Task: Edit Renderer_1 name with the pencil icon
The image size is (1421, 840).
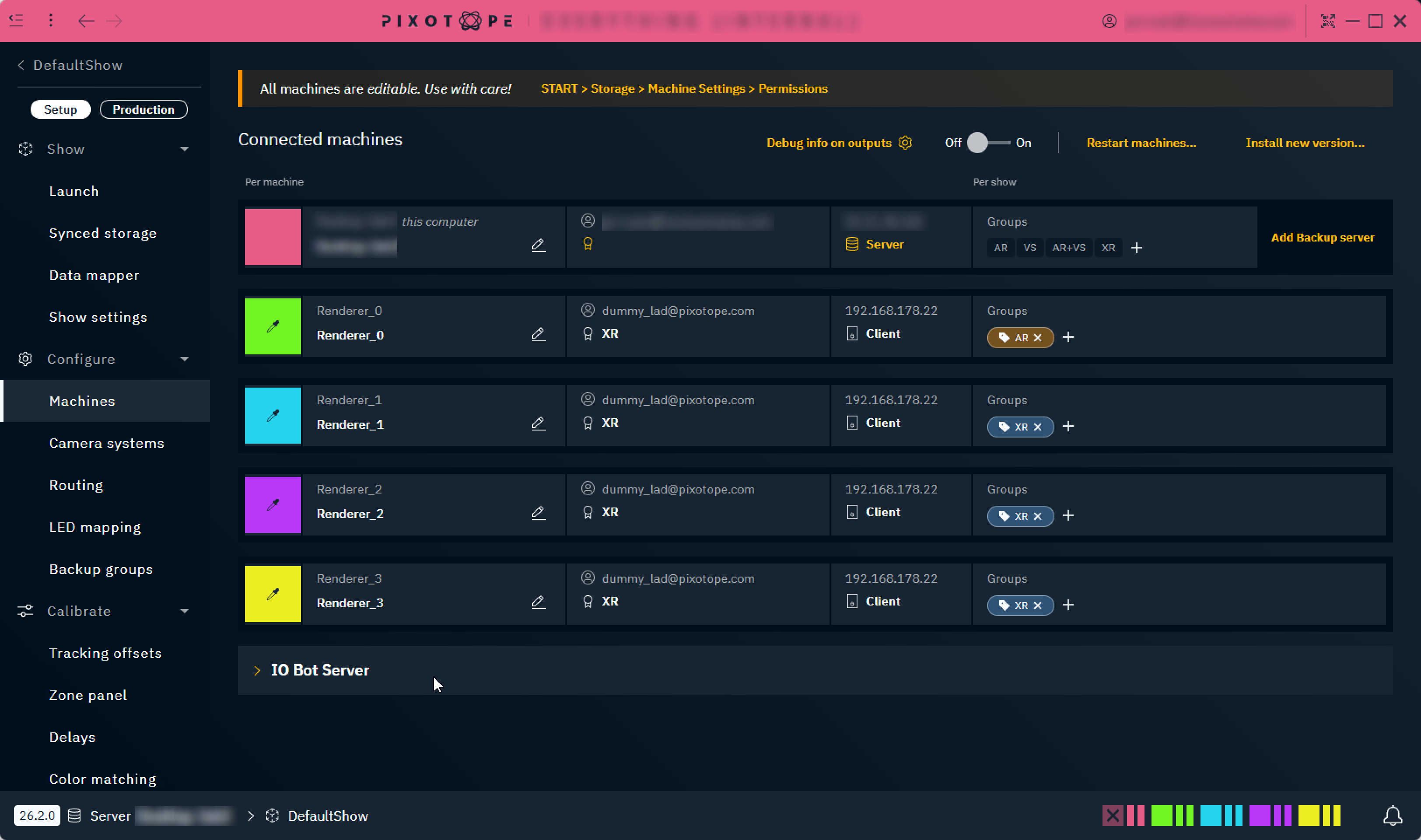Action: [x=538, y=424]
